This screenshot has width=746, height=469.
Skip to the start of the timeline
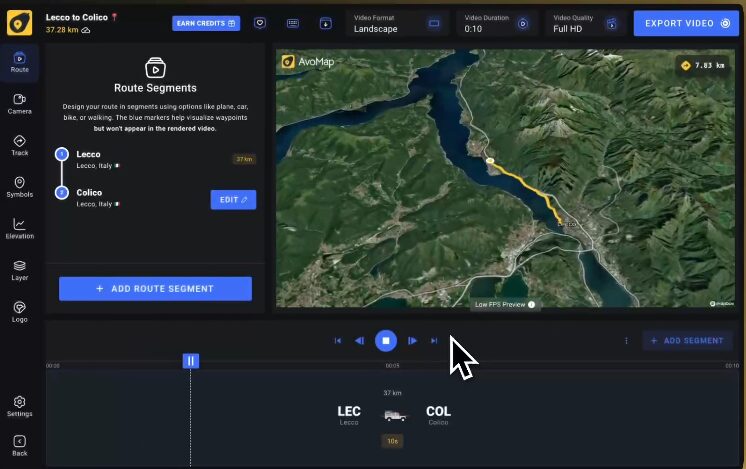tap(338, 341)
